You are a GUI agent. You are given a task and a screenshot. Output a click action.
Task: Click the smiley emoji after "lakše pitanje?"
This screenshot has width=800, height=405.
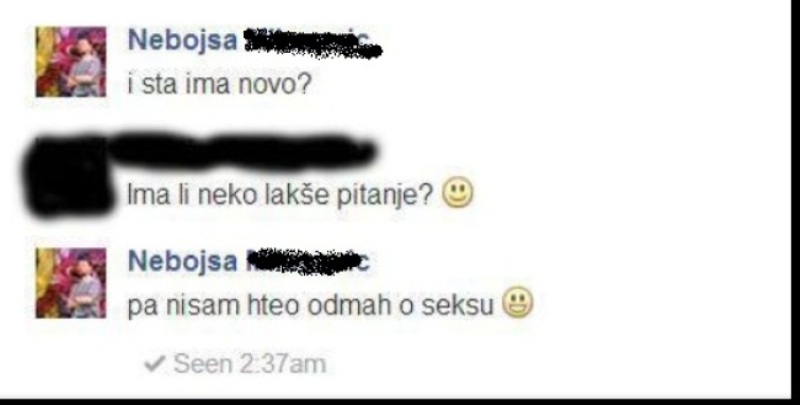click(x=458, y=192)
